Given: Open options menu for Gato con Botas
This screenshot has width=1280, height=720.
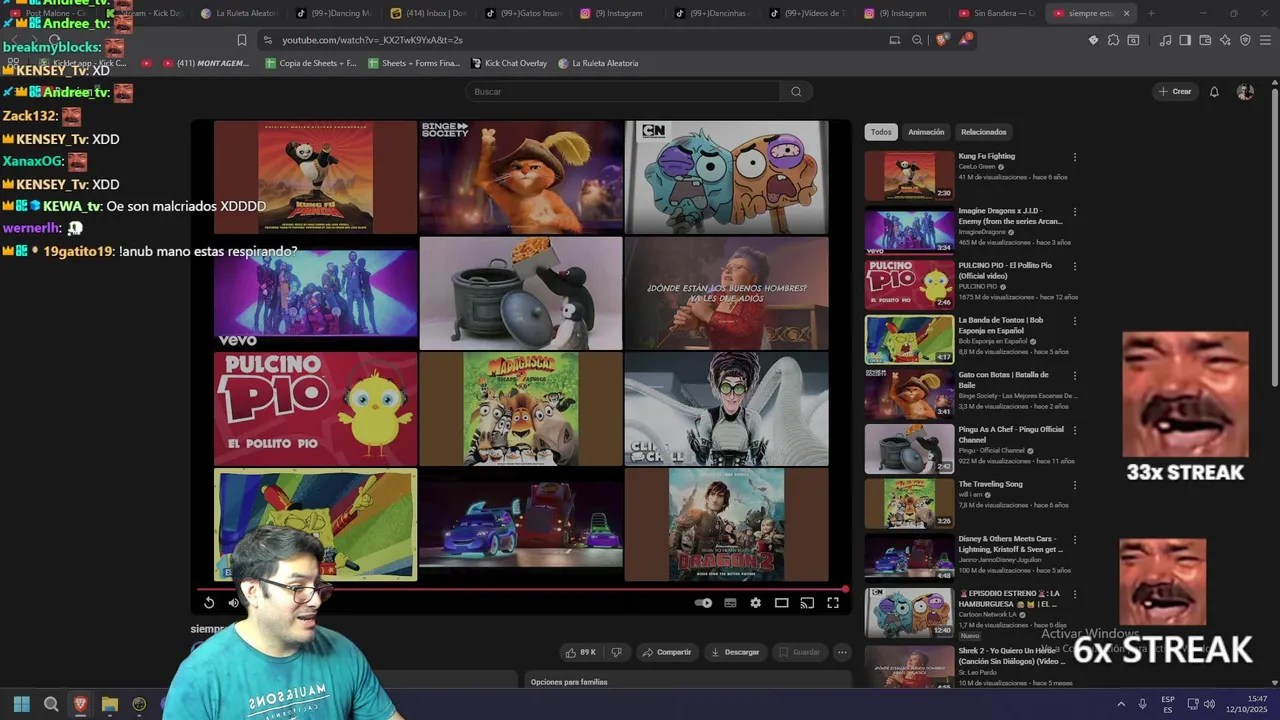Looking at the screenshot, I should (x=1075, y=375).
